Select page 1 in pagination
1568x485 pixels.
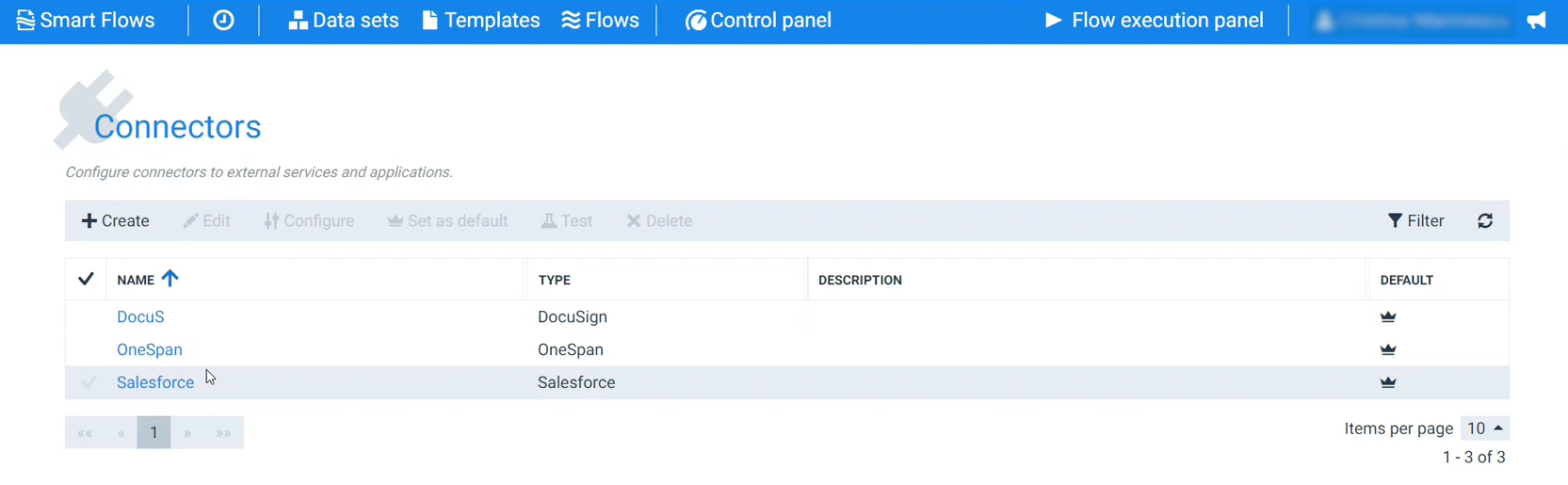click(x=154, y=432)
